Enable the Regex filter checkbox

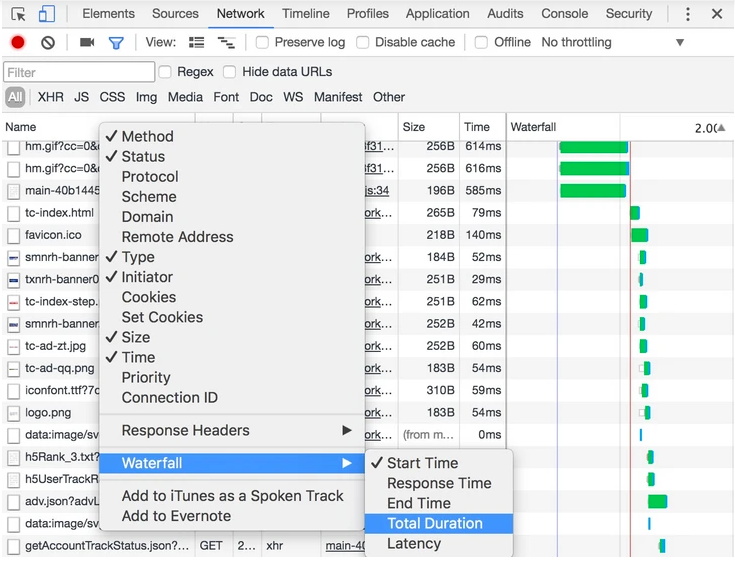pyautogui.click(x=165, y=72)
